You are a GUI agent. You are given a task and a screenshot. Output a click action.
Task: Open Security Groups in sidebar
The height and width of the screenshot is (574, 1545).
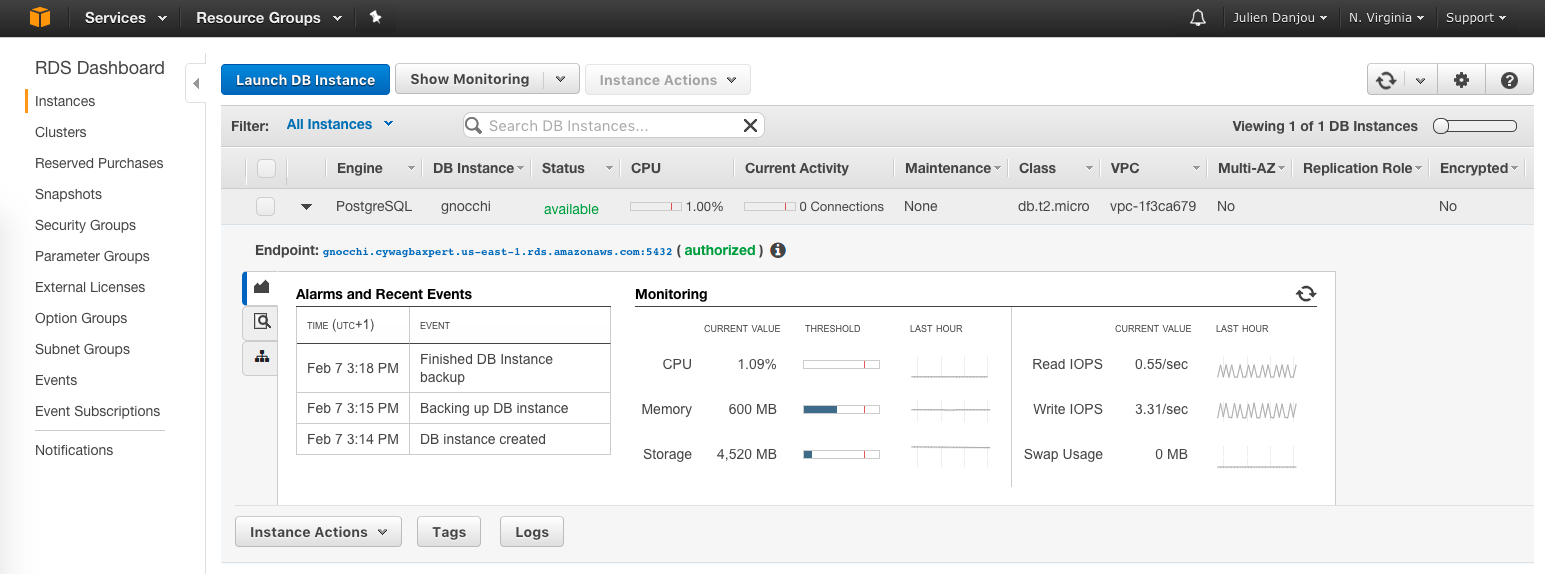tap(85, 225)
